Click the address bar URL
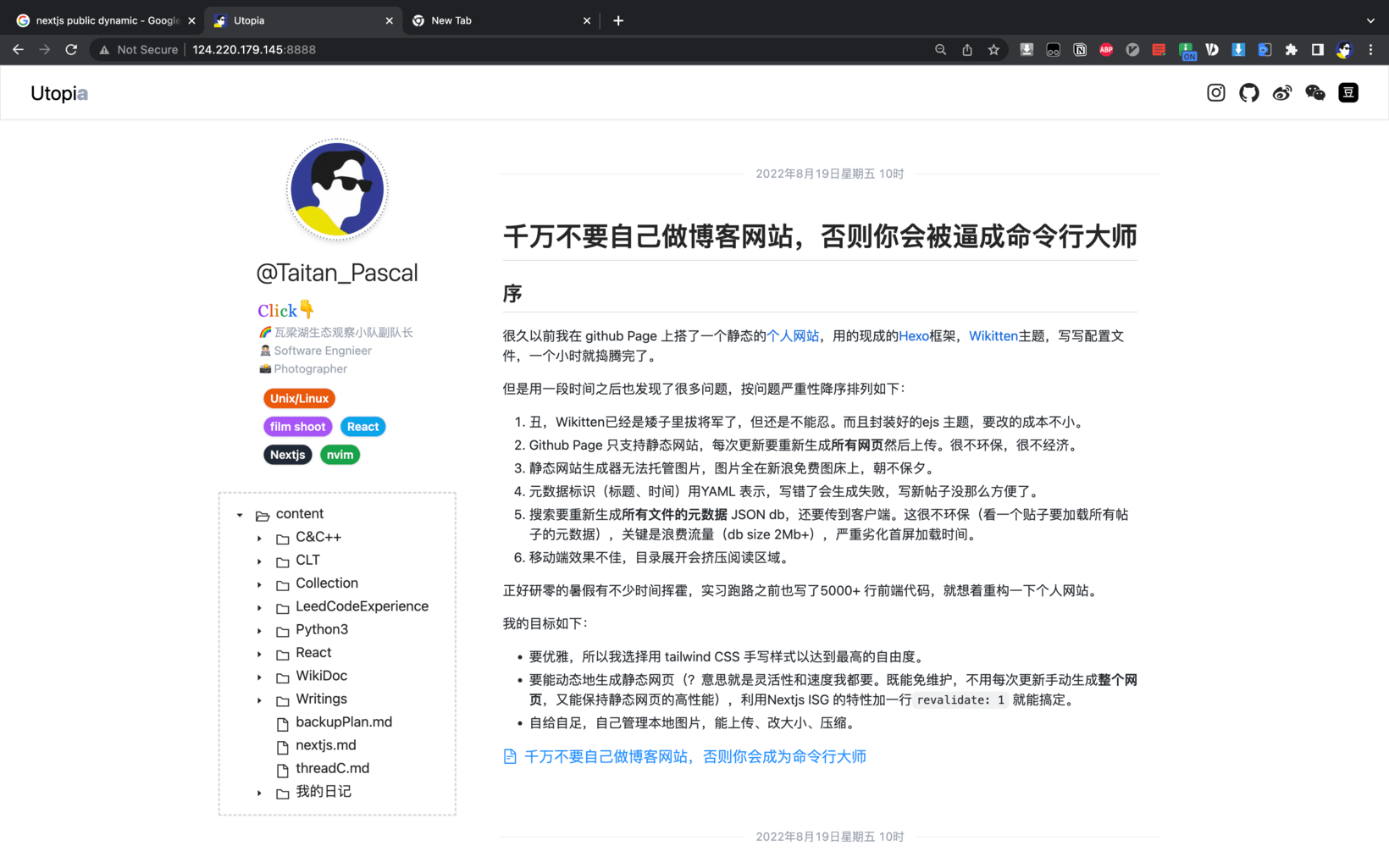The image size is (1389, 868). click(254, 50)
